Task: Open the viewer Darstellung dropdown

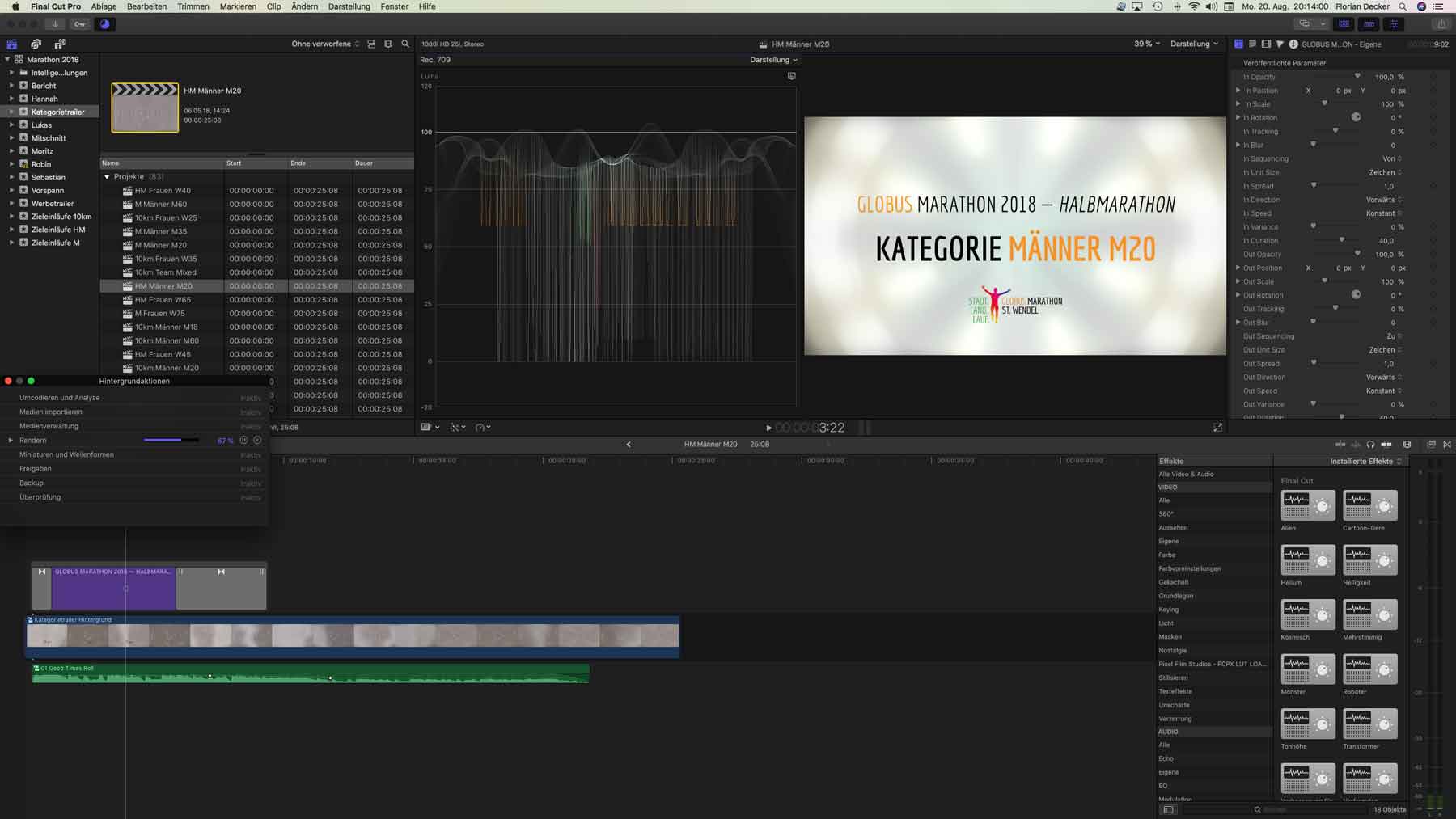Action: [1194, 44]
